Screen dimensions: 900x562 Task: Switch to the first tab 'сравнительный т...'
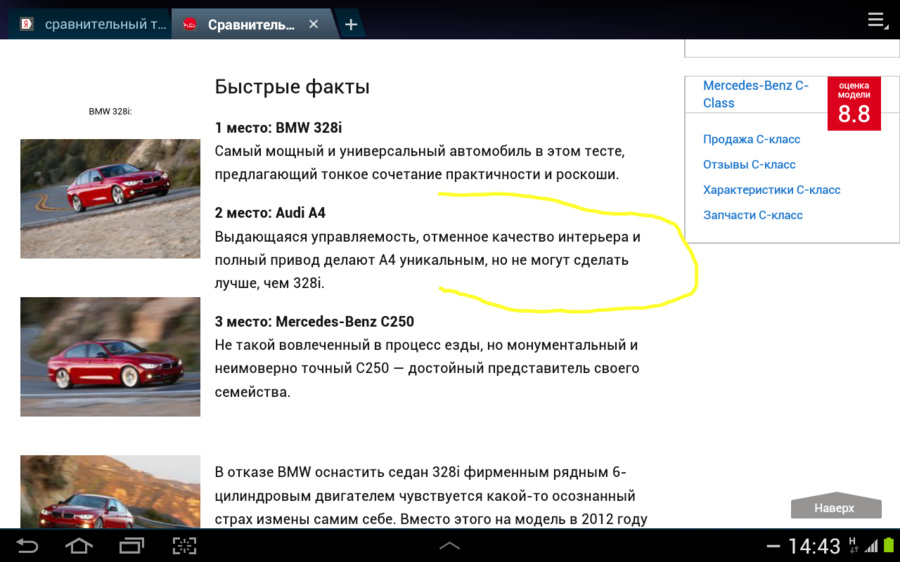click(92, 24)
